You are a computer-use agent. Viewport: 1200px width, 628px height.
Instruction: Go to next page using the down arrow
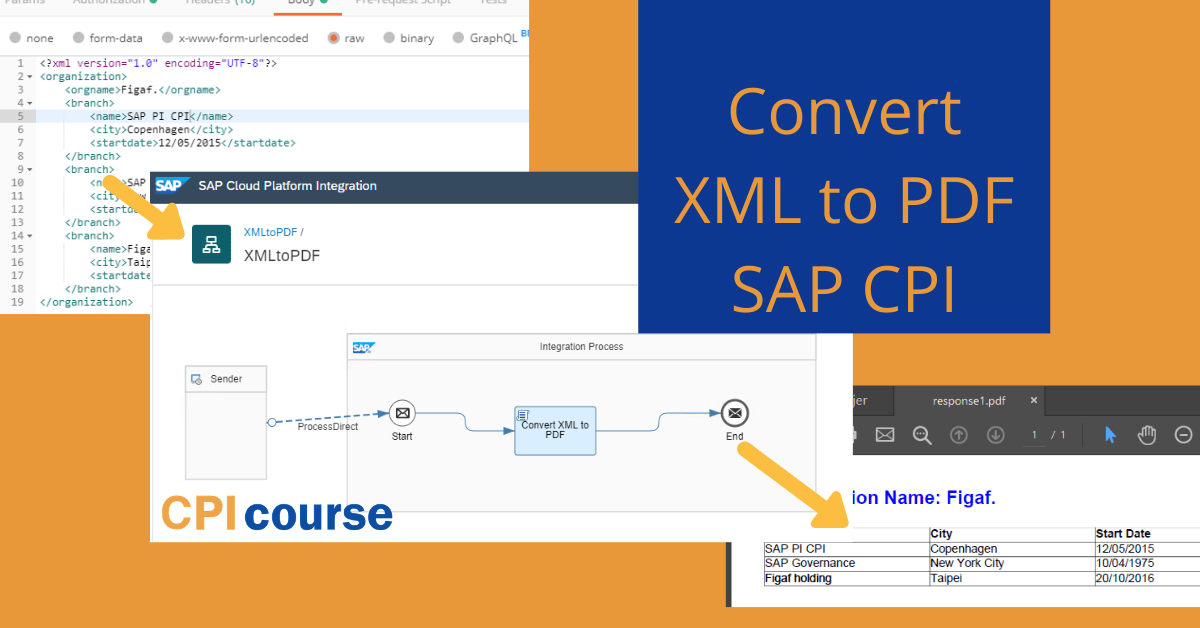pos(996,435)
